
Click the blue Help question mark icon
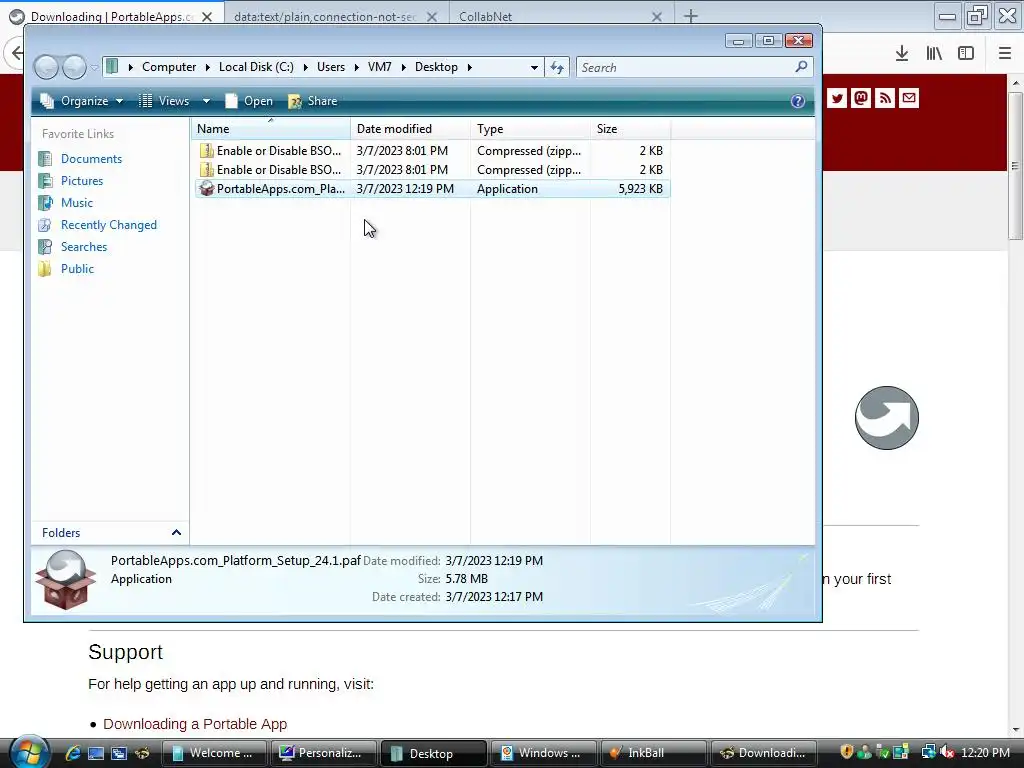click(797, 101)
